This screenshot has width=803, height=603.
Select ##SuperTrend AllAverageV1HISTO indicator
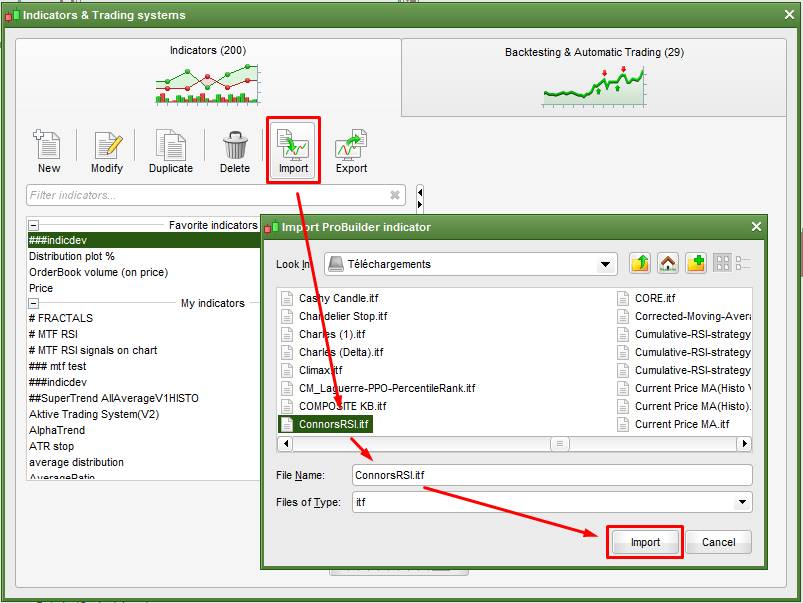click(114, 398)
